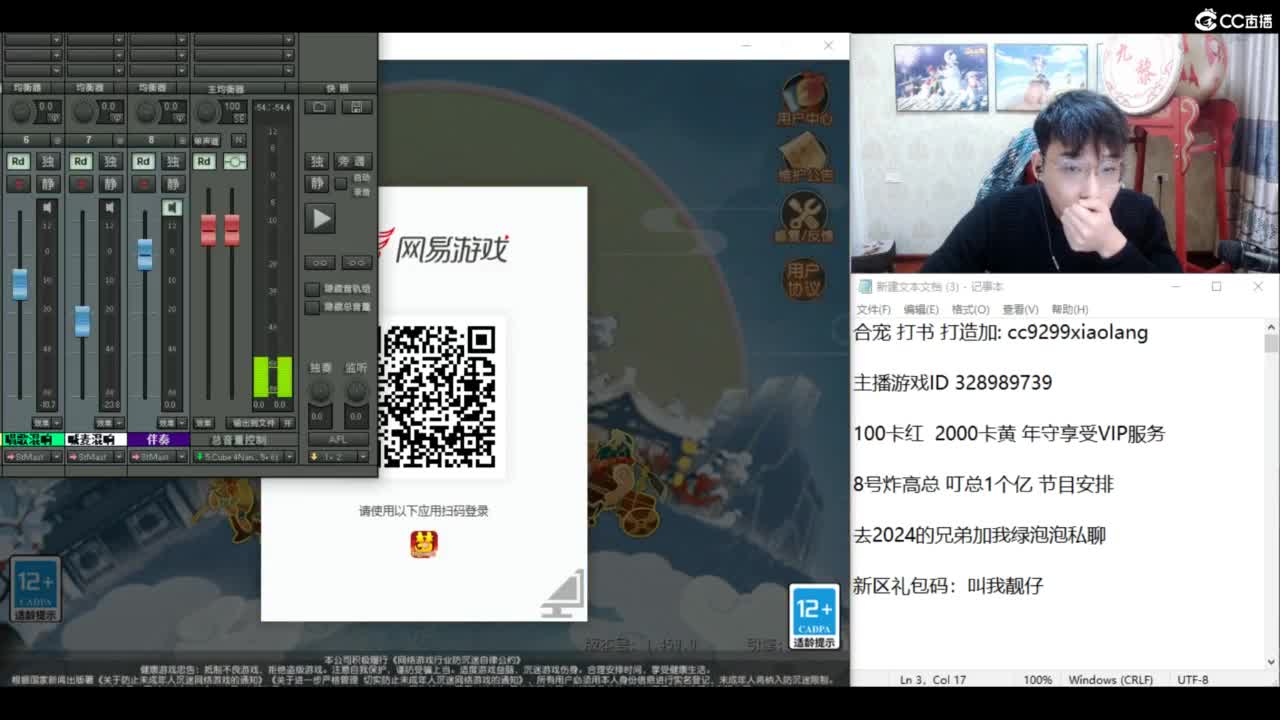
Task: Open snapshot folder icon in mixer
Action: [x=319, y=107]
